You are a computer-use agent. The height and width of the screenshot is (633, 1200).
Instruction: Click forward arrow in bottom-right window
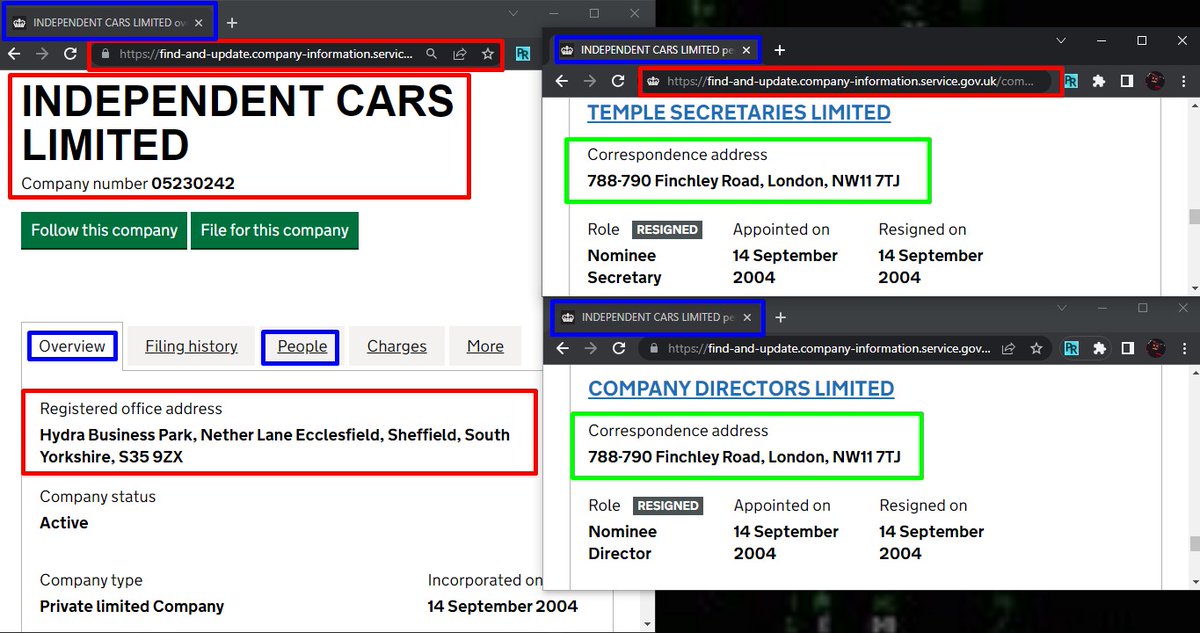[590, 348]
